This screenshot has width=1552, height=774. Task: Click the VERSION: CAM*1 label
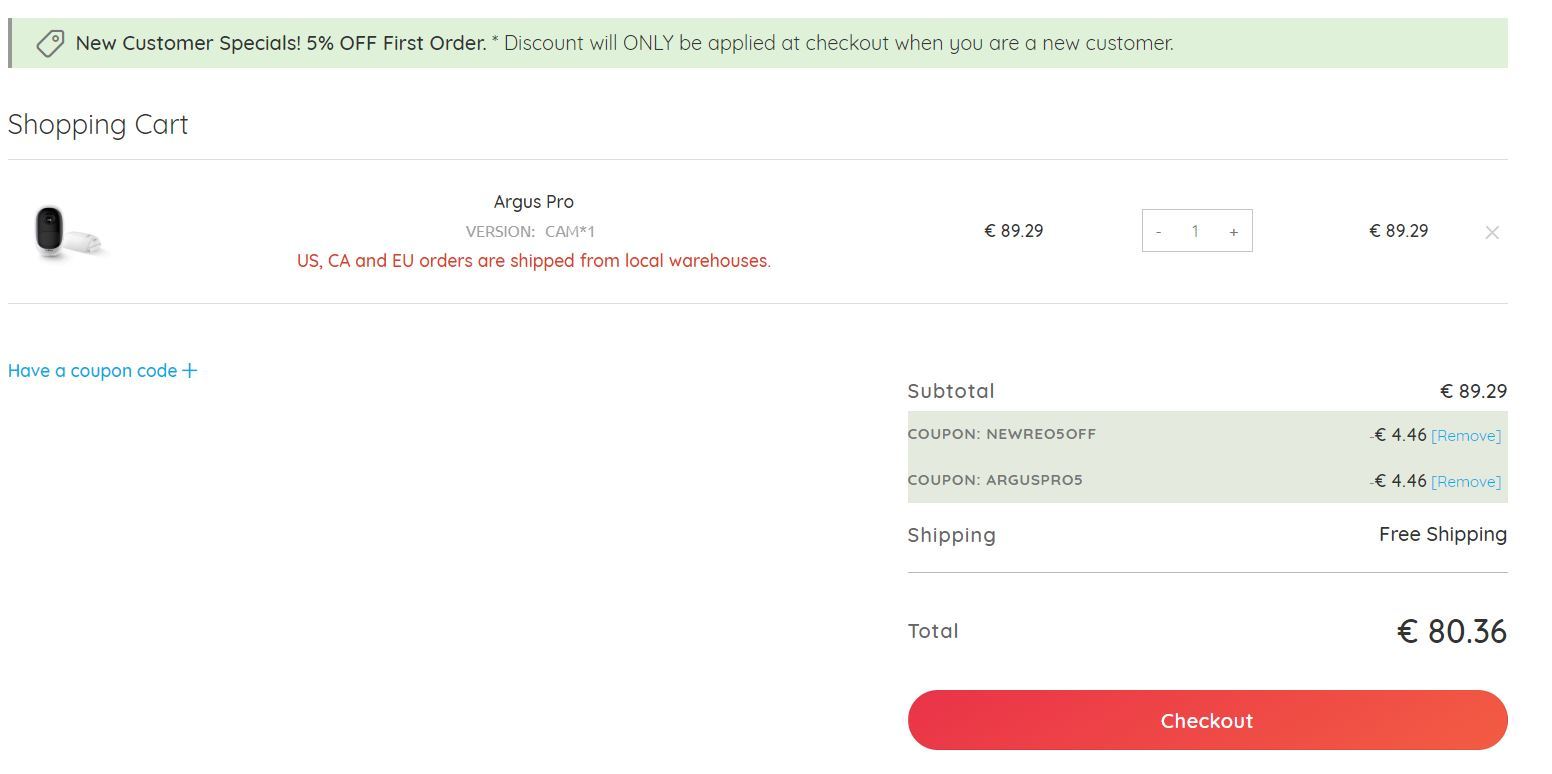530,231
